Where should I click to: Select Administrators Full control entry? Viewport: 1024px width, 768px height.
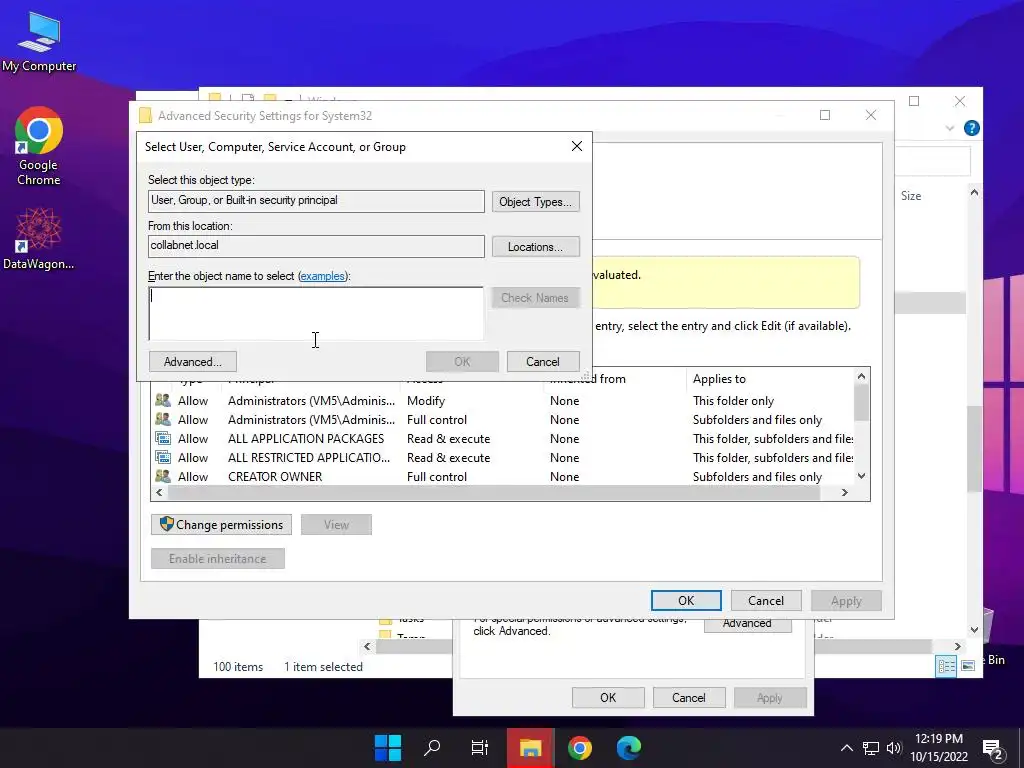503,419
